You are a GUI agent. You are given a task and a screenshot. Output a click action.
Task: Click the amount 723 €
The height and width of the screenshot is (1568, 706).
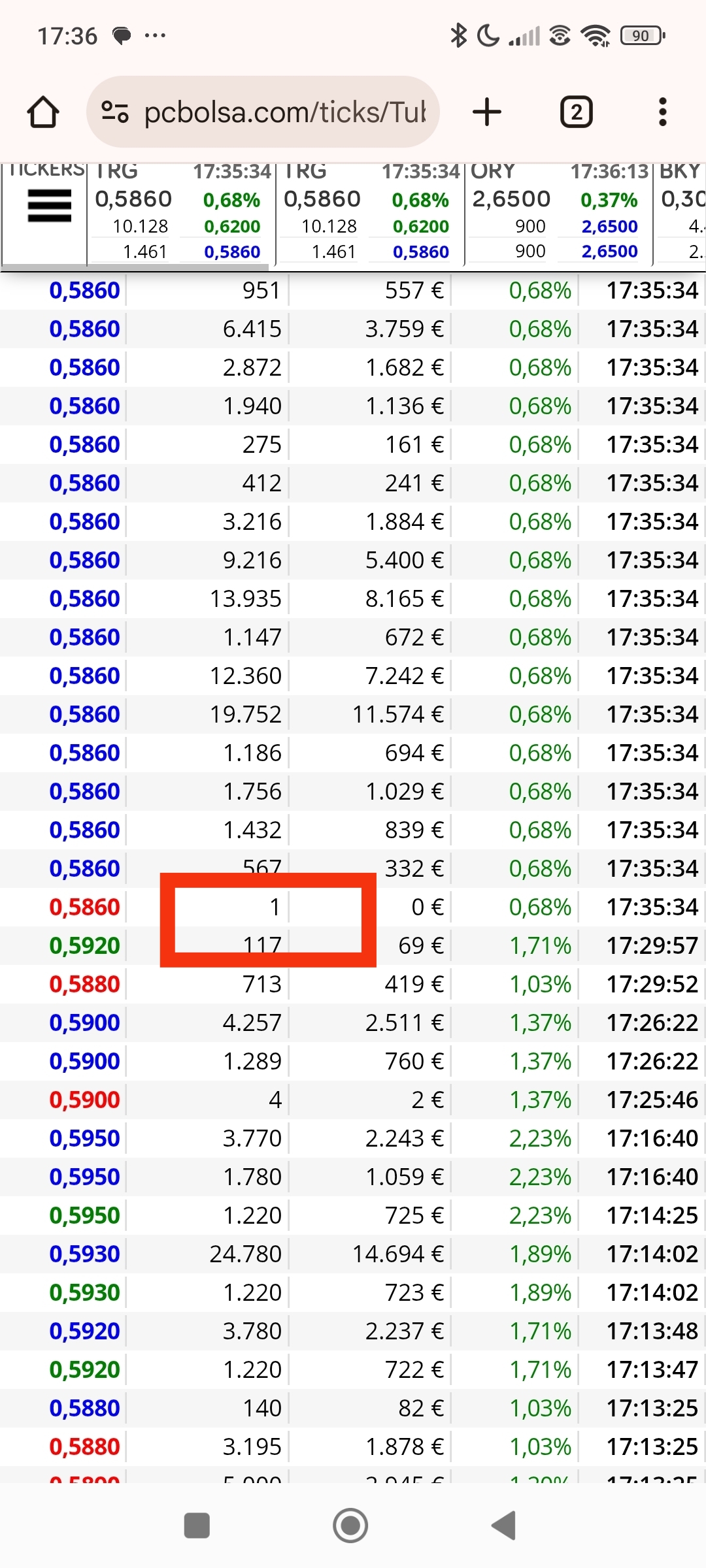tap(414, 1292)
